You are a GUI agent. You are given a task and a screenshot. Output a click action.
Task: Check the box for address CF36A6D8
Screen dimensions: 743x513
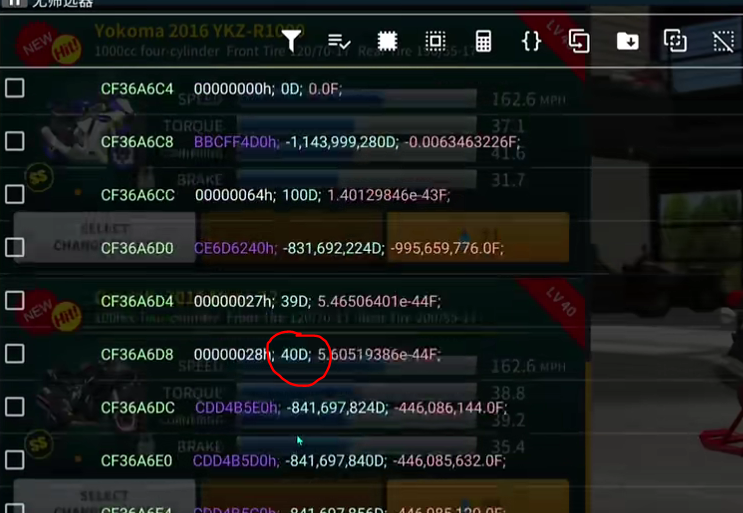pos(15,353)
